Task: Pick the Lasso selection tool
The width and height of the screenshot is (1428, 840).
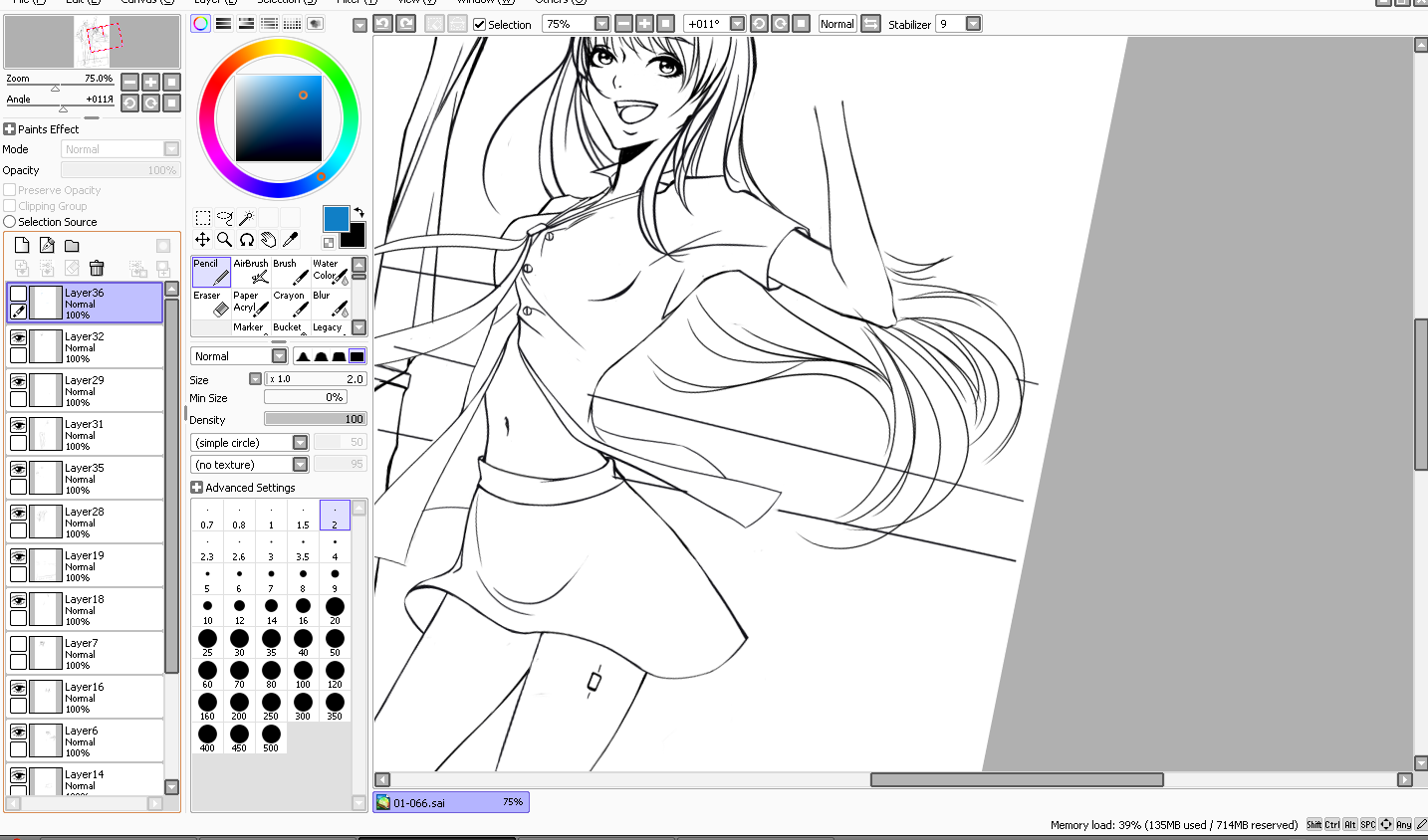Action: (224, 217)
